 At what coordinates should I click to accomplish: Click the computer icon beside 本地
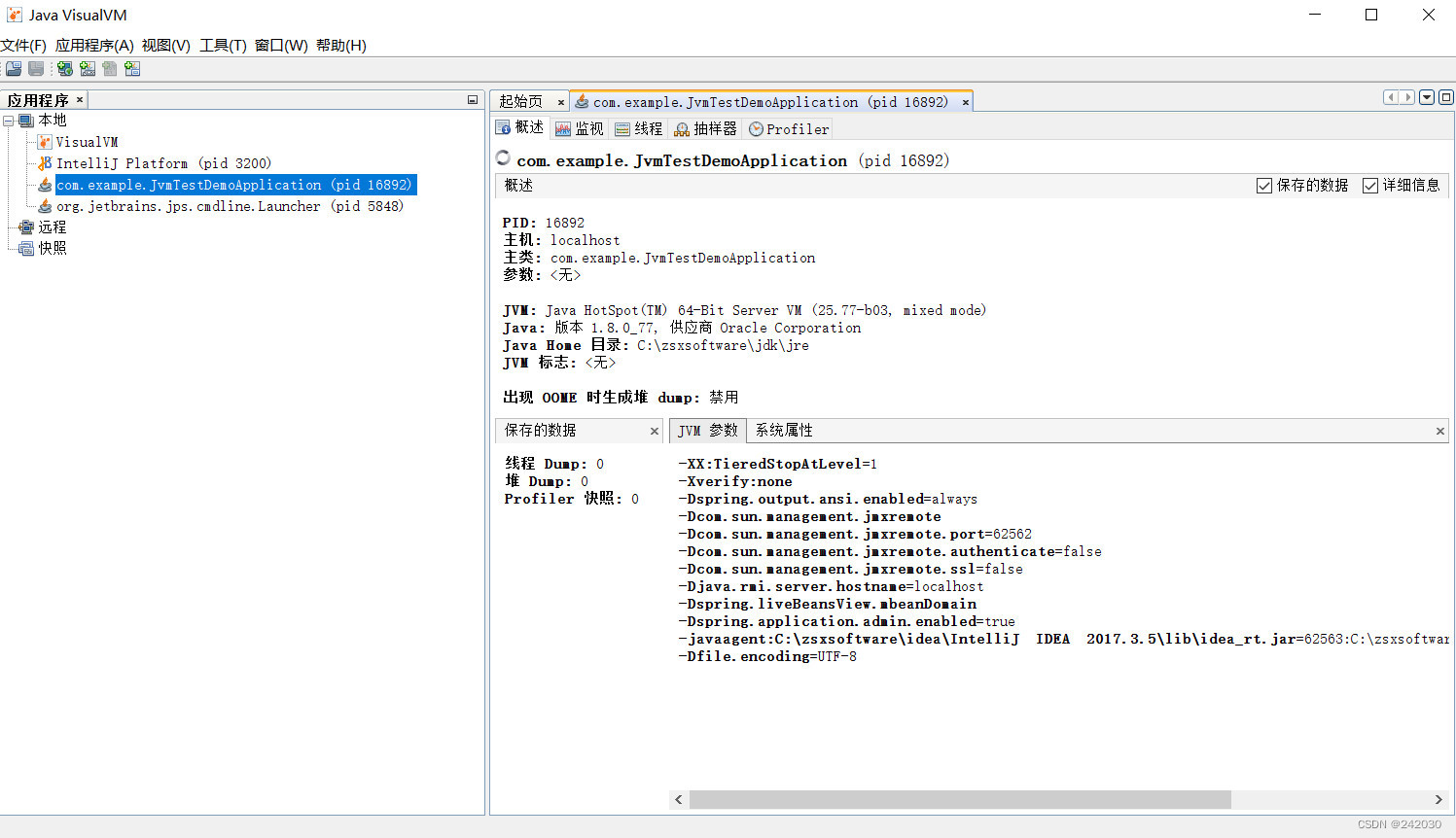(26, 121)
